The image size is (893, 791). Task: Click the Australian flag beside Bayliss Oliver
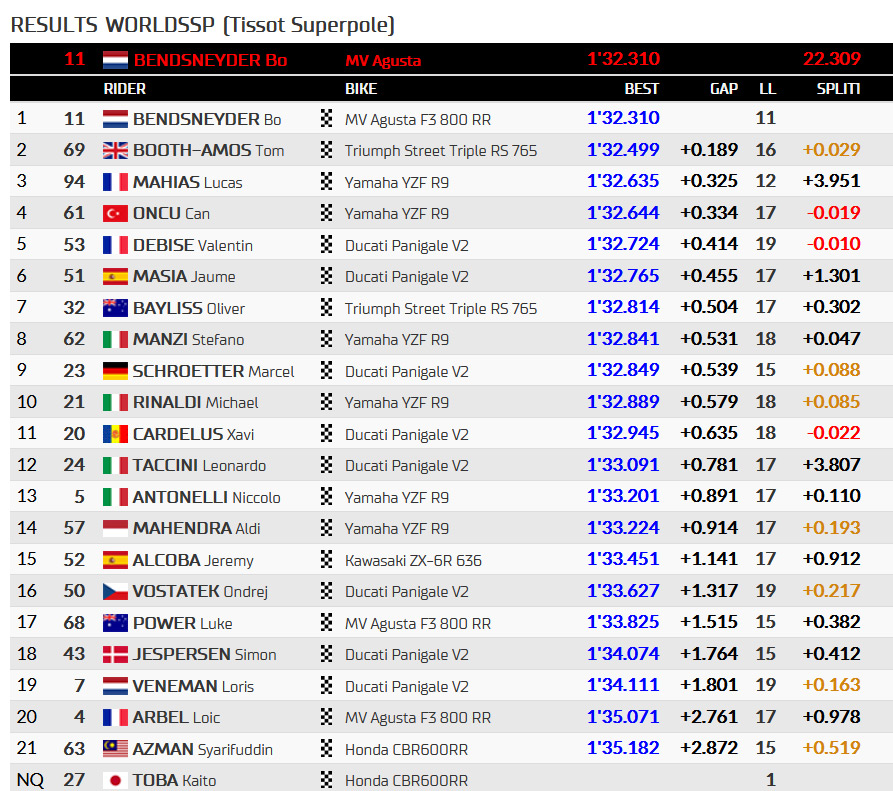coord(115,308)
